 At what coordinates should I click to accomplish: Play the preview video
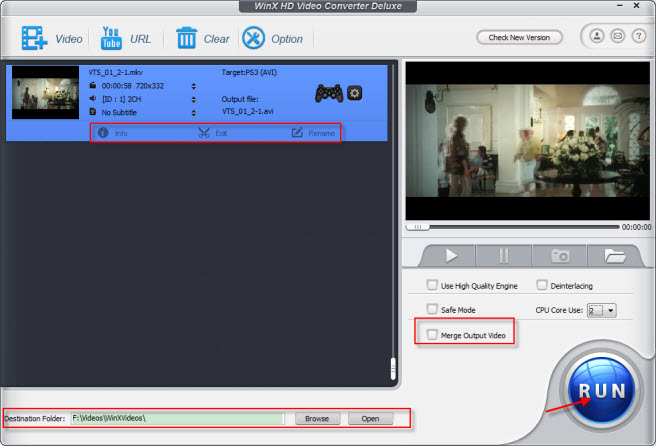[451, 256]
